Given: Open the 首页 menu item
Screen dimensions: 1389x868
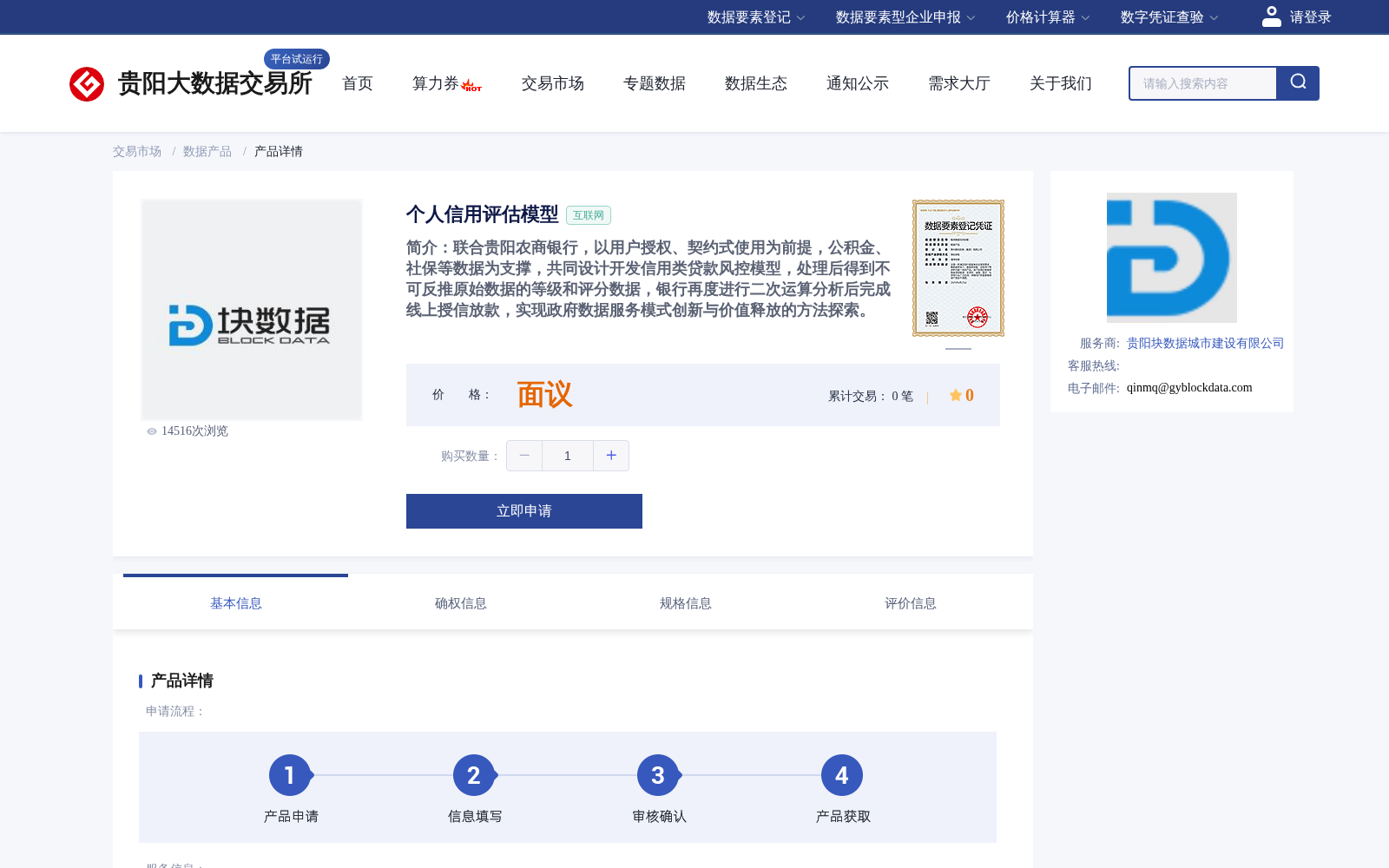Looking at the screenshot, I should click(358, 83).
